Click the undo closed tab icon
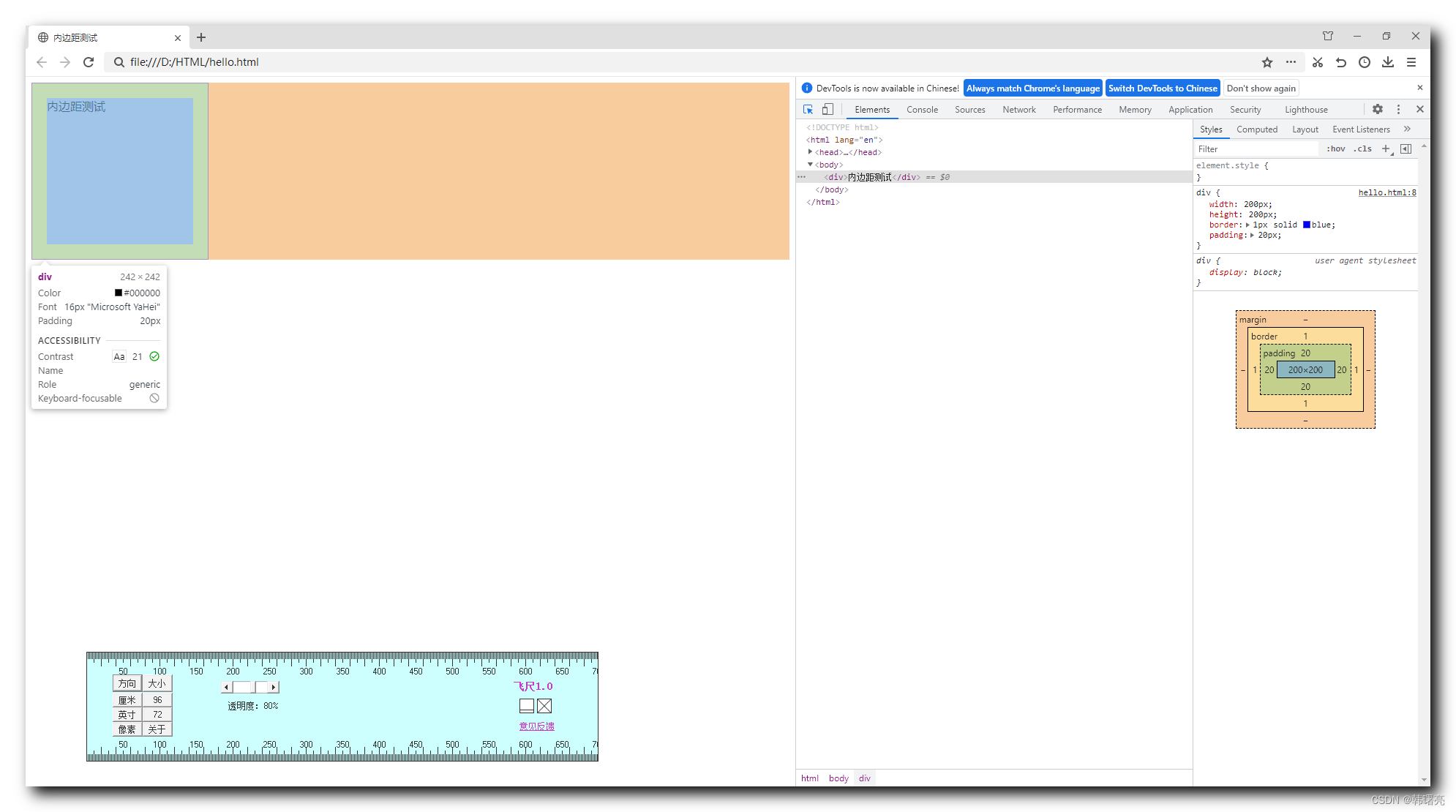The width and height of the screenshot is (1456, 812). coord(1341,62)
